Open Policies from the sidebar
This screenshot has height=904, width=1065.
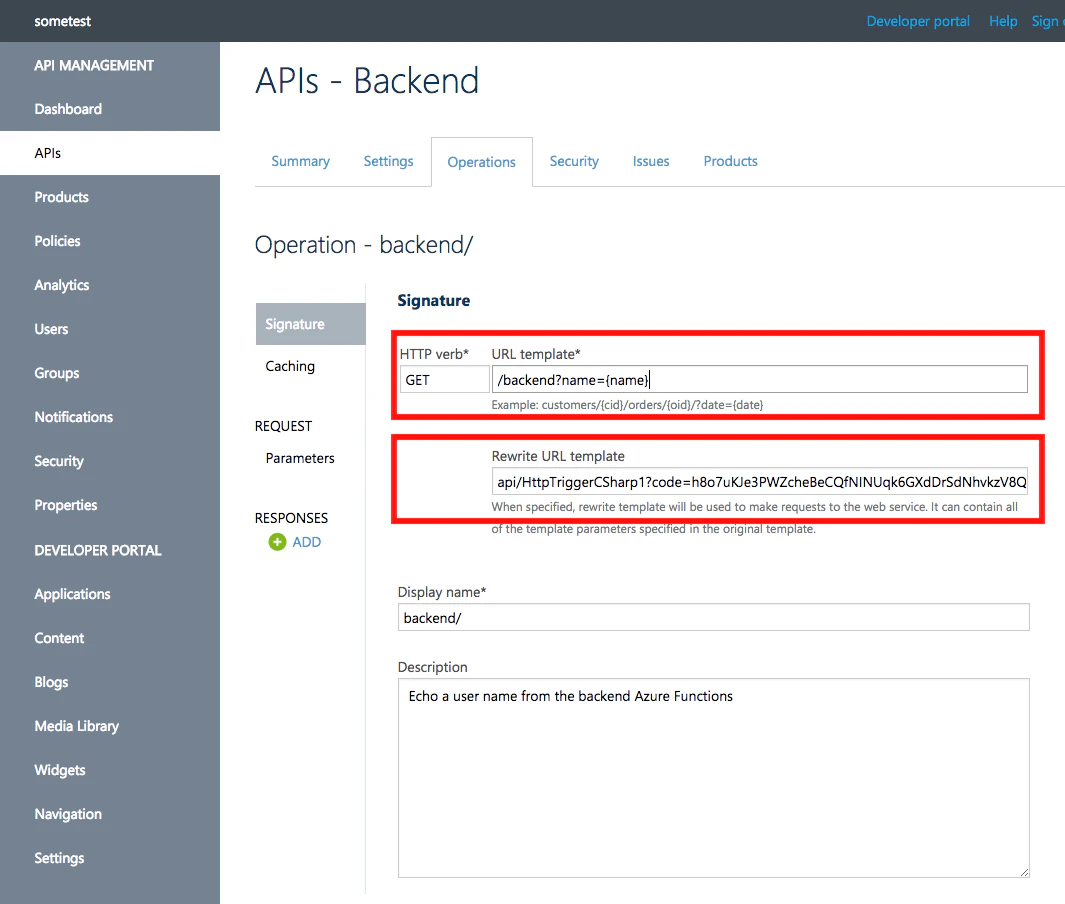click(57, 241)
